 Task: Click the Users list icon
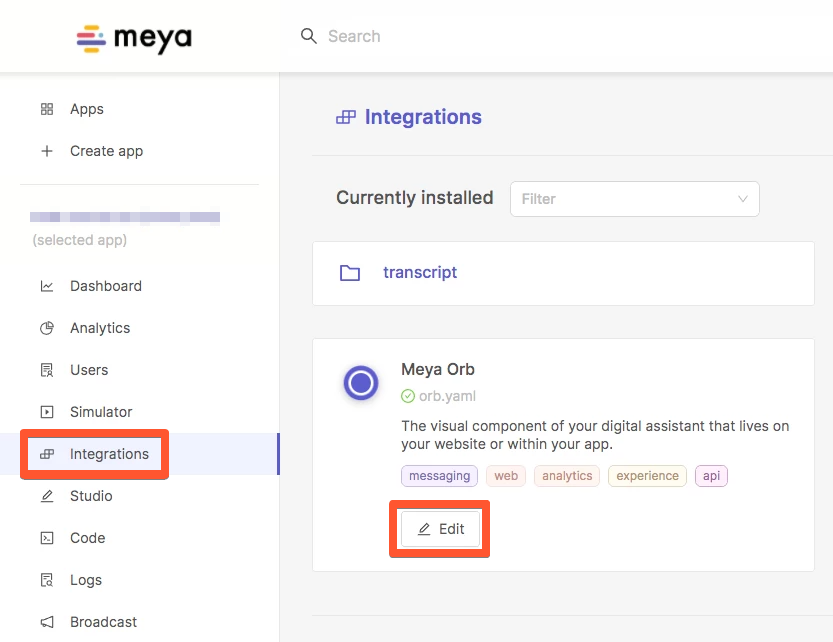tap(47, 370)
